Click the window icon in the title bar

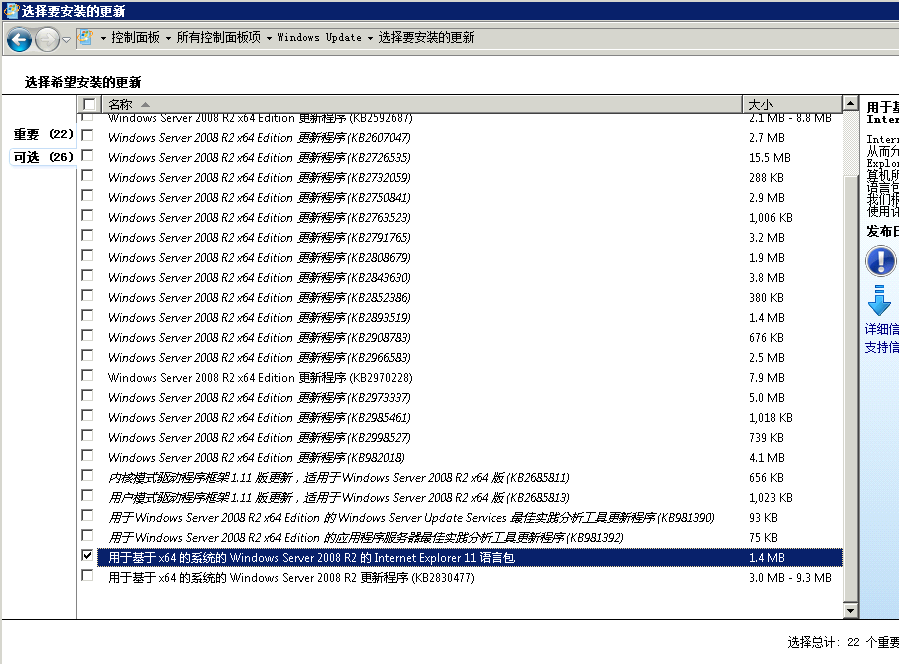point(11,10)
